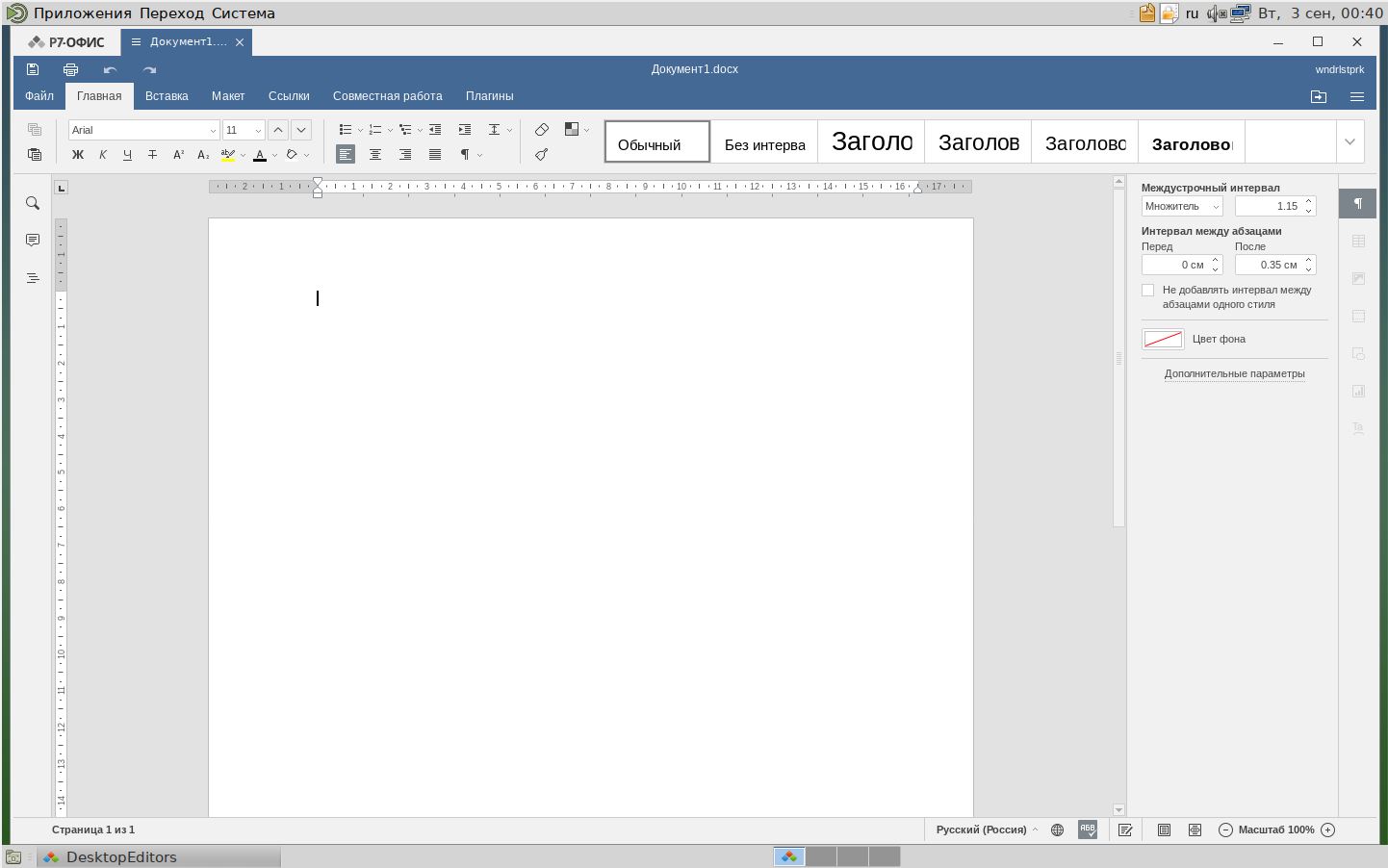Screen dimensions: 1388x868
Task: Increase font size with up arrow button
Action: pyautogui.click(x=278, y=130)
